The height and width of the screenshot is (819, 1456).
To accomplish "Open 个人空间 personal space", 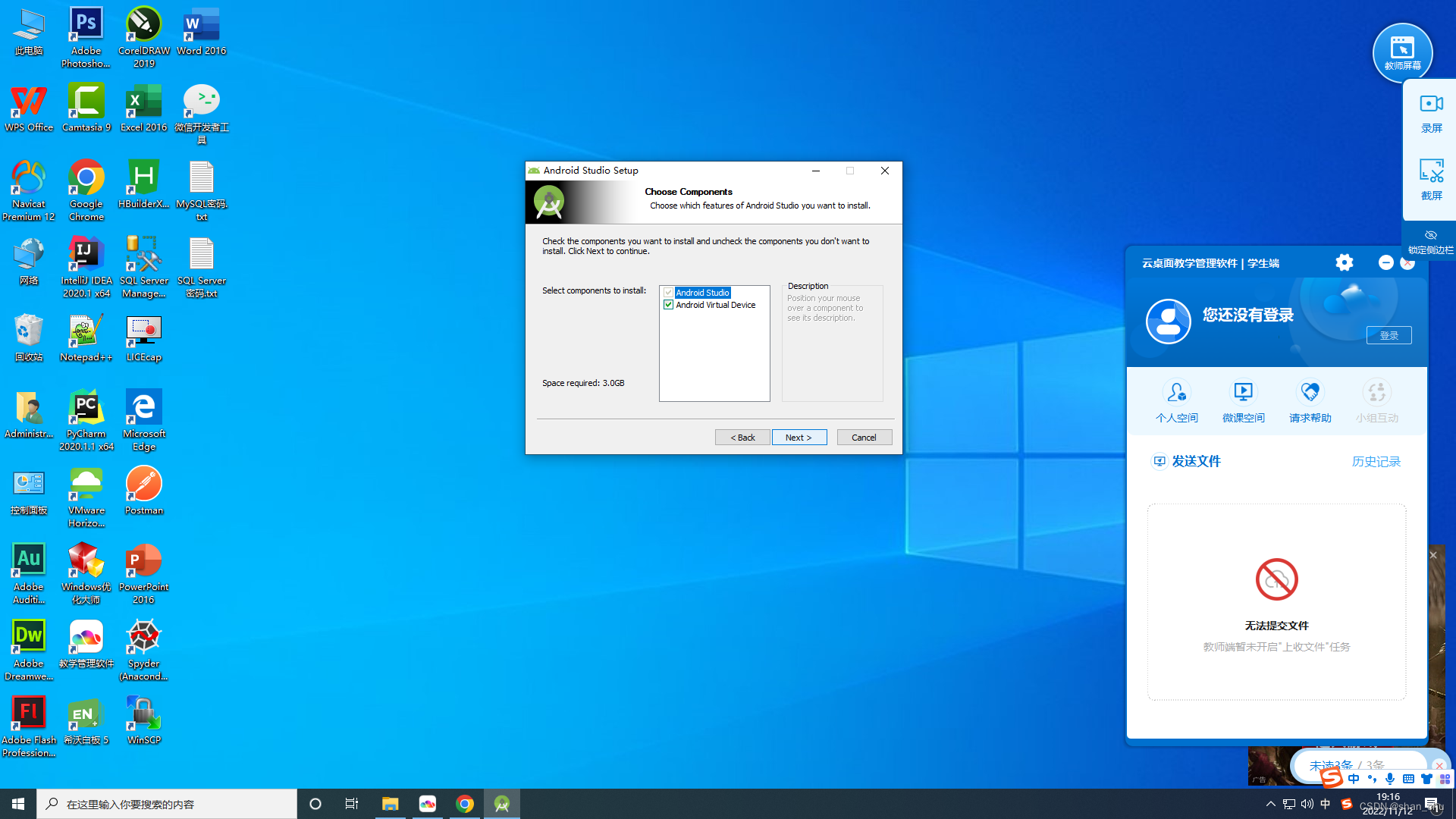I will pyautogui.click(x=1176, y=393).
